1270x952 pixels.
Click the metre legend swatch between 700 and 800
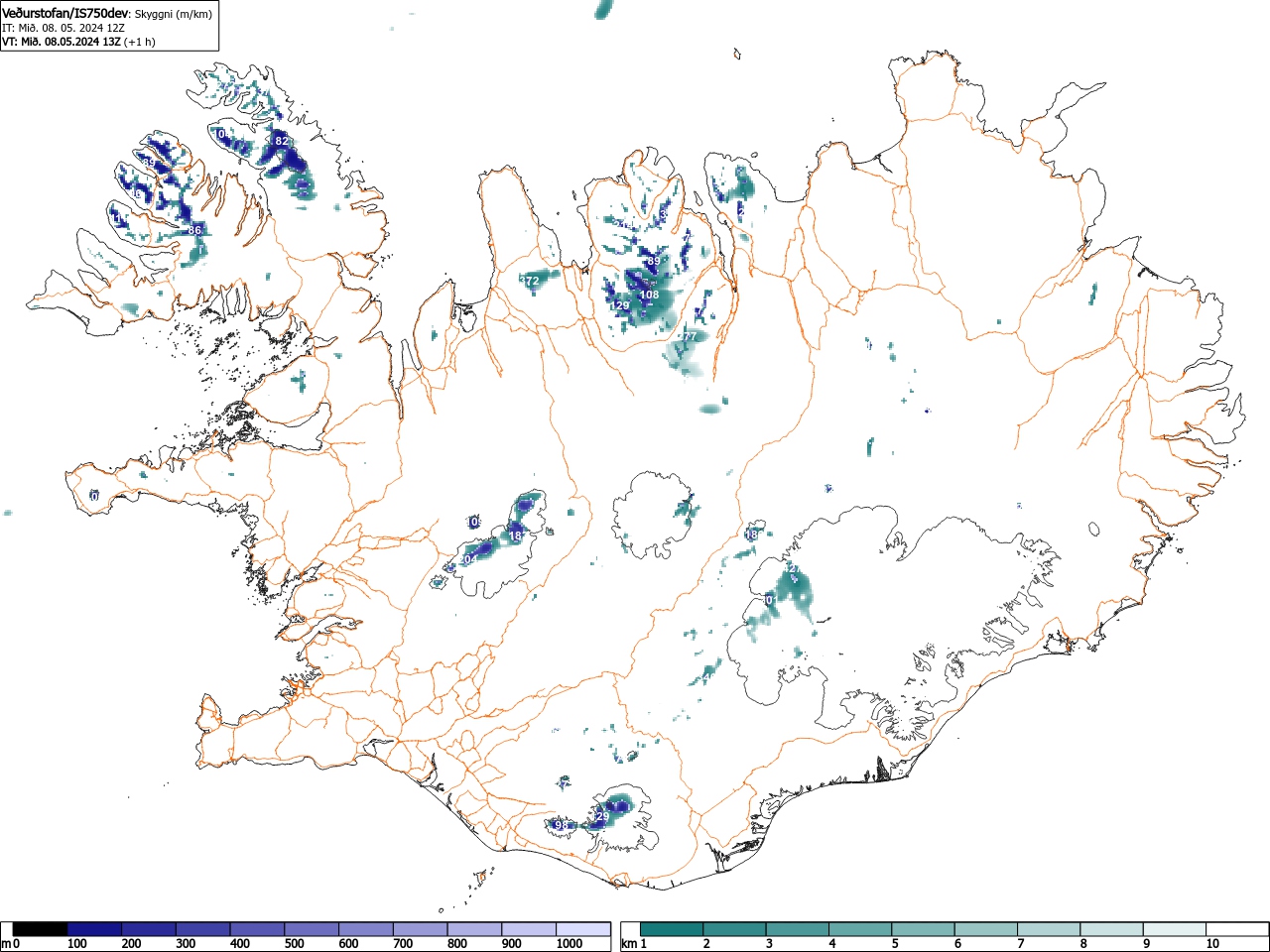click(420, 929)
